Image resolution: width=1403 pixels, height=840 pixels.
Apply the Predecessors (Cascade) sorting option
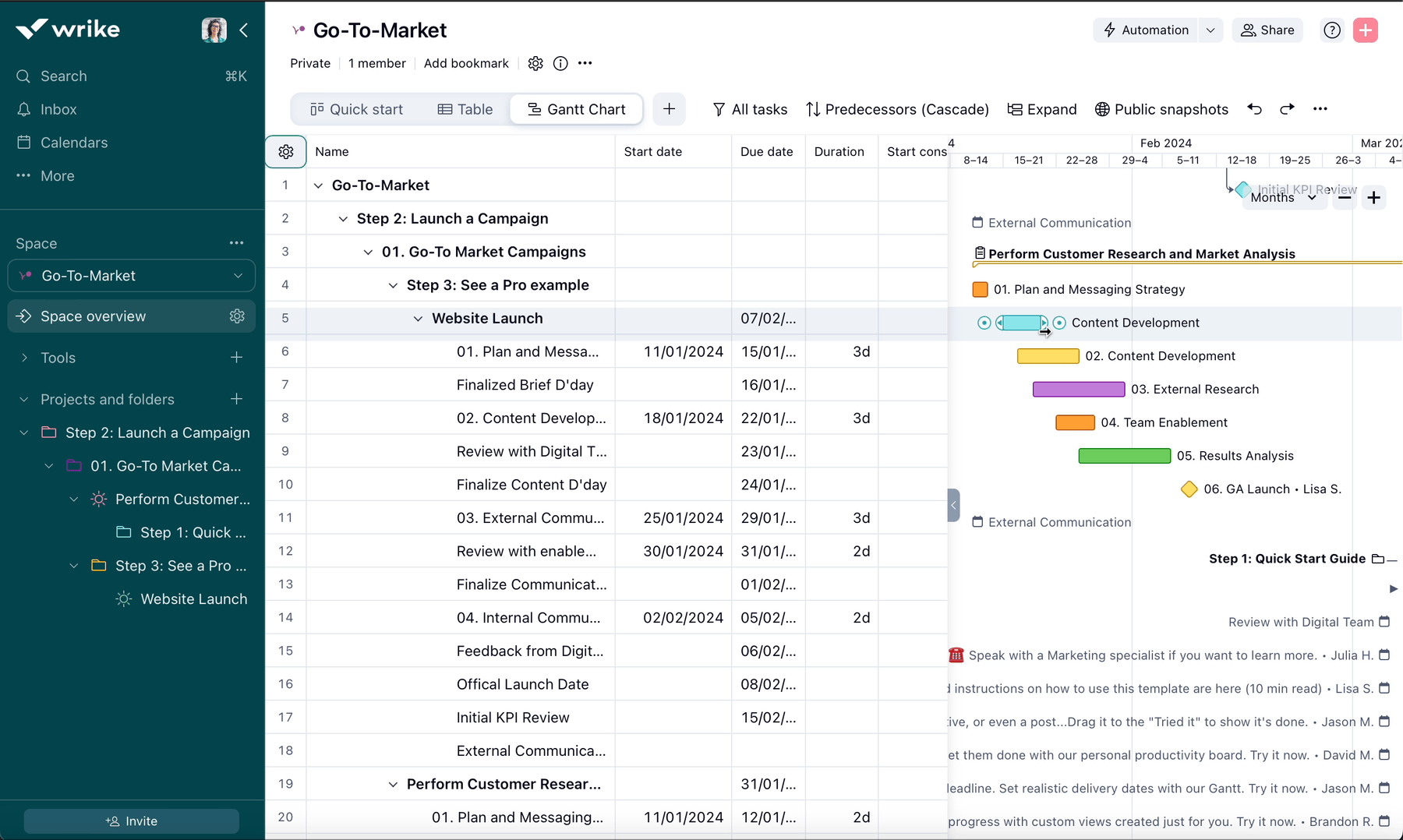coord(896,109)
